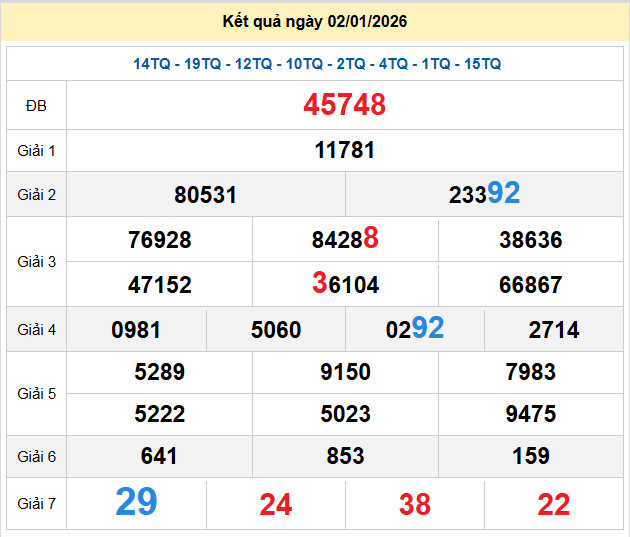Select the large blue Giải 7 number 29
This screenshot has height=537, width=630.
tap(136, 502)
